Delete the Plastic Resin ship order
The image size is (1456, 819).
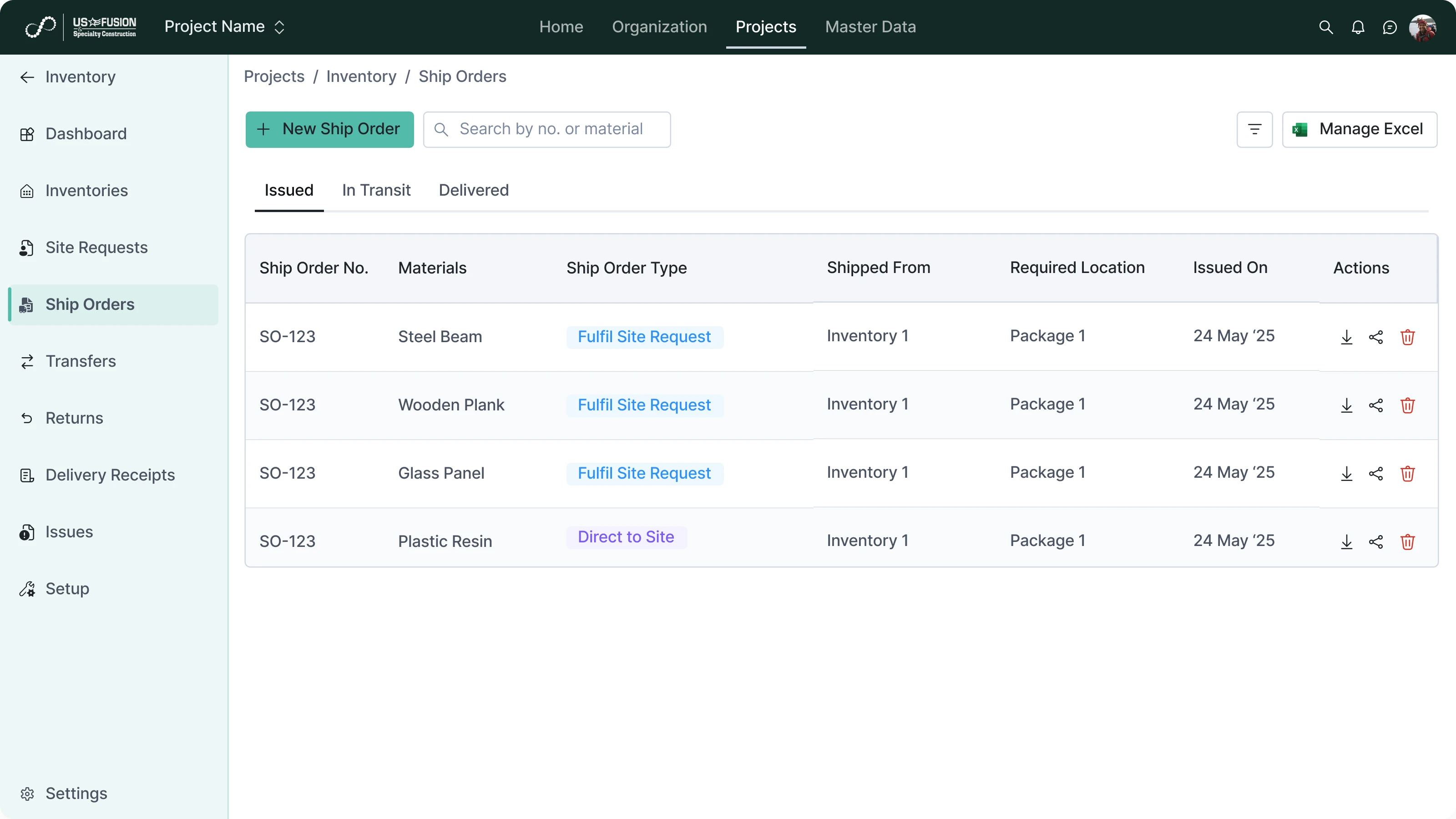pos(1407,542)
